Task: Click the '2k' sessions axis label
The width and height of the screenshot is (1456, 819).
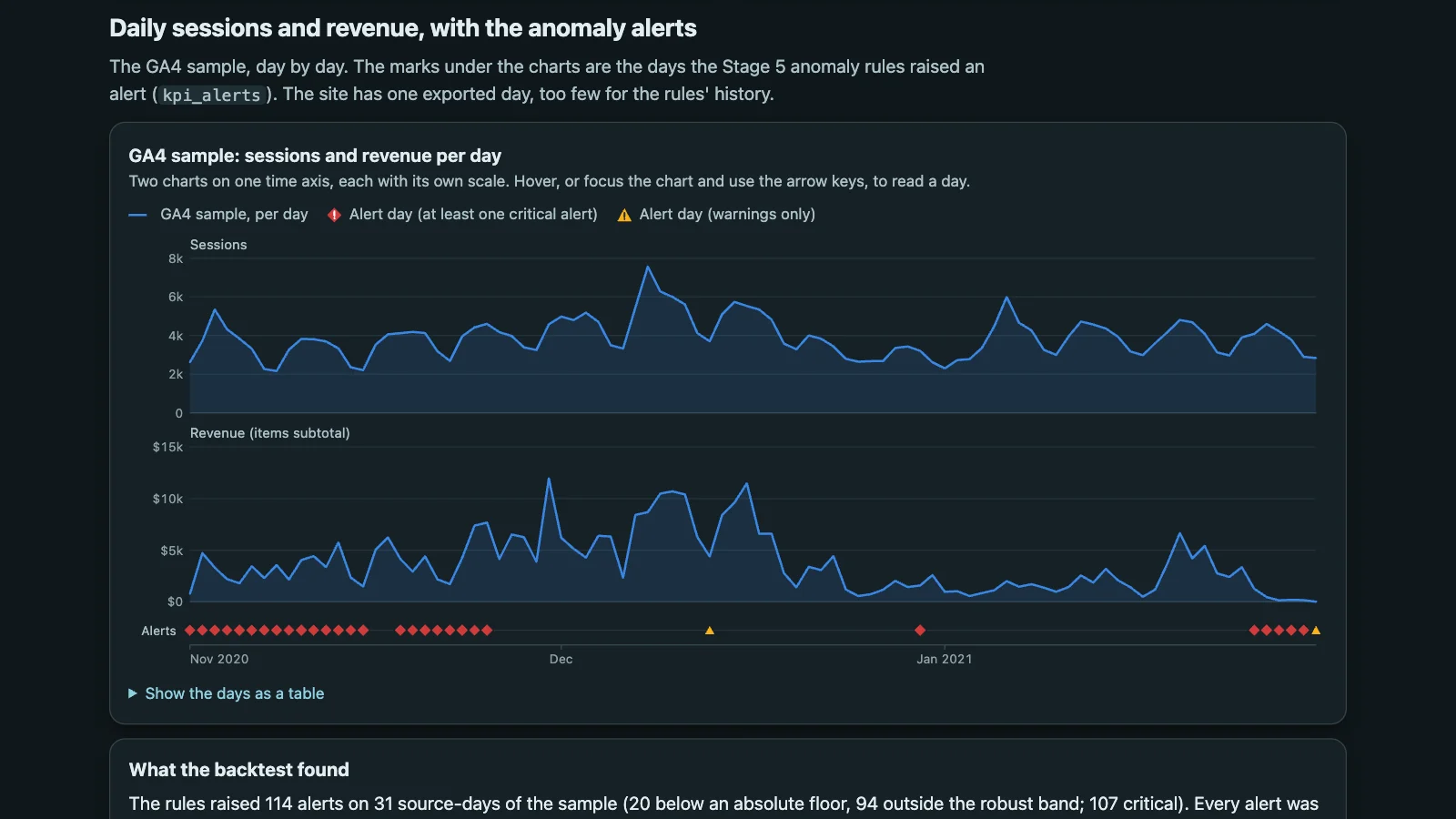Action: point(176,375)
